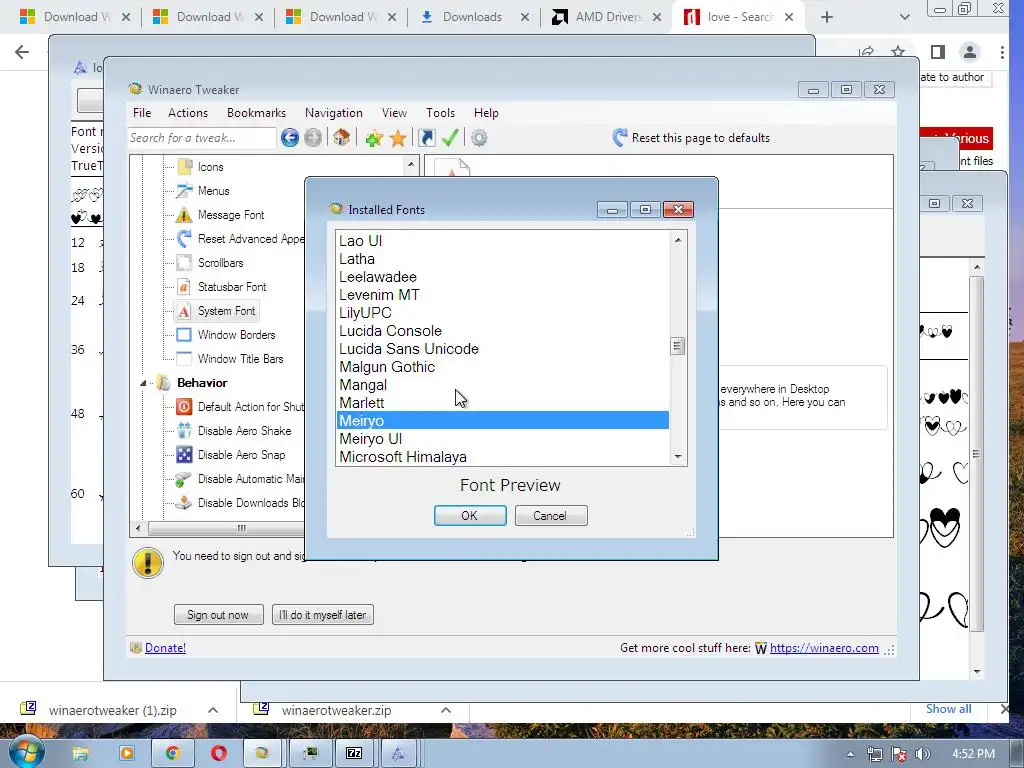Image resolution: width=1024 pixels, height=768 pixels.
Task: Click I'll do it myself later
Action: pos(323,615)
